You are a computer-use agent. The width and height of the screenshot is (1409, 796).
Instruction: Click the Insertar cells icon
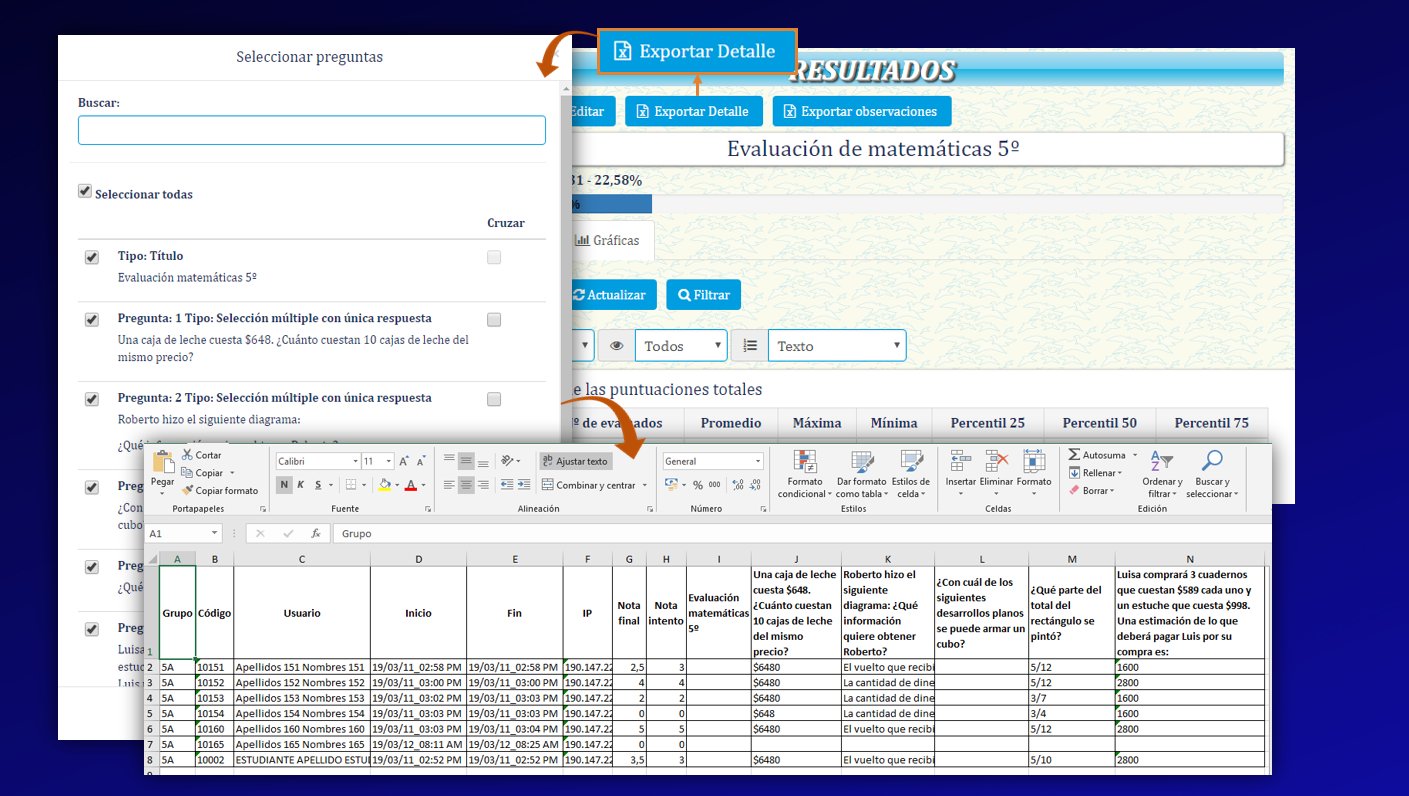point(960,461)
